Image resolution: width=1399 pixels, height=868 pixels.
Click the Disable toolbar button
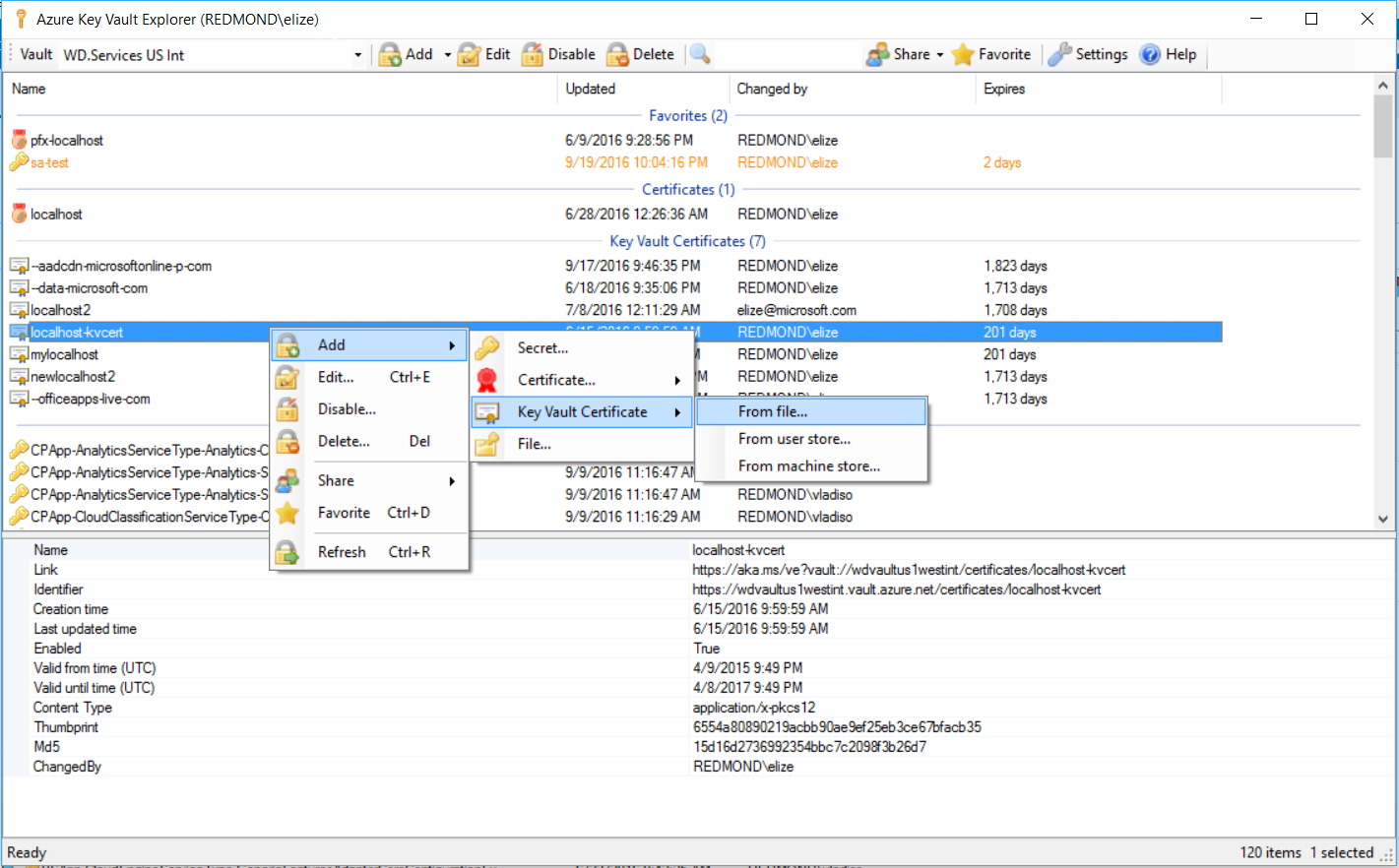[x=558, y=55]
